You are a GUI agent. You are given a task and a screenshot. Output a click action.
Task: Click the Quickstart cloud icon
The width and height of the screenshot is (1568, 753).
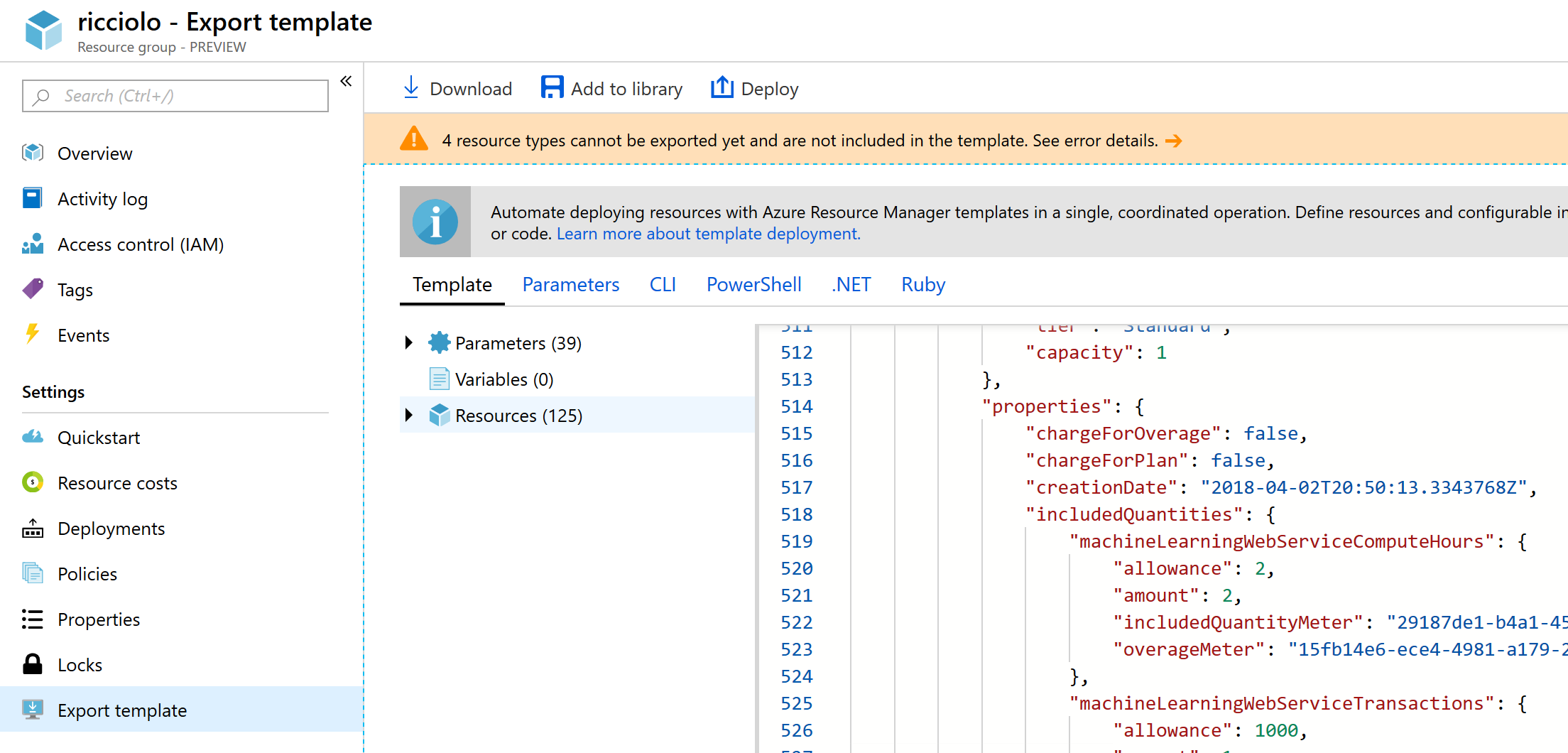point(33,437)
